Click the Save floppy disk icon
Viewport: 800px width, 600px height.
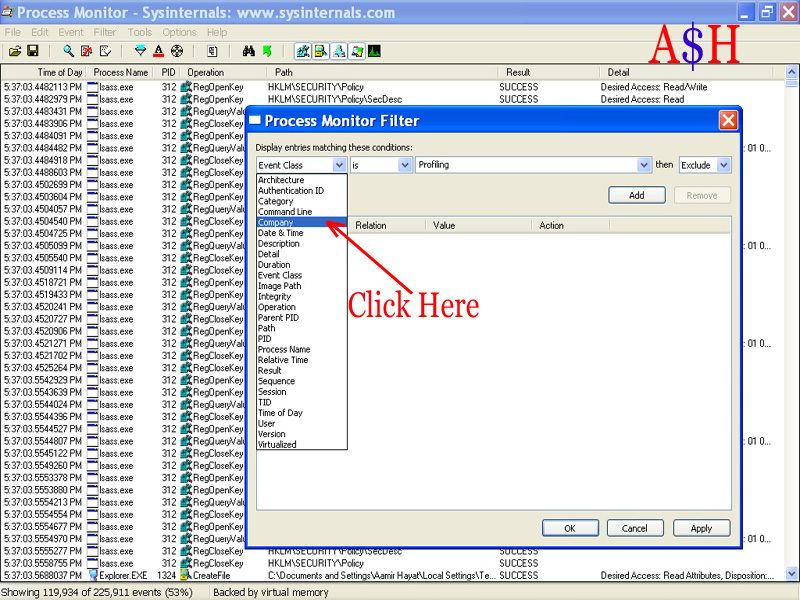(33, 51)
